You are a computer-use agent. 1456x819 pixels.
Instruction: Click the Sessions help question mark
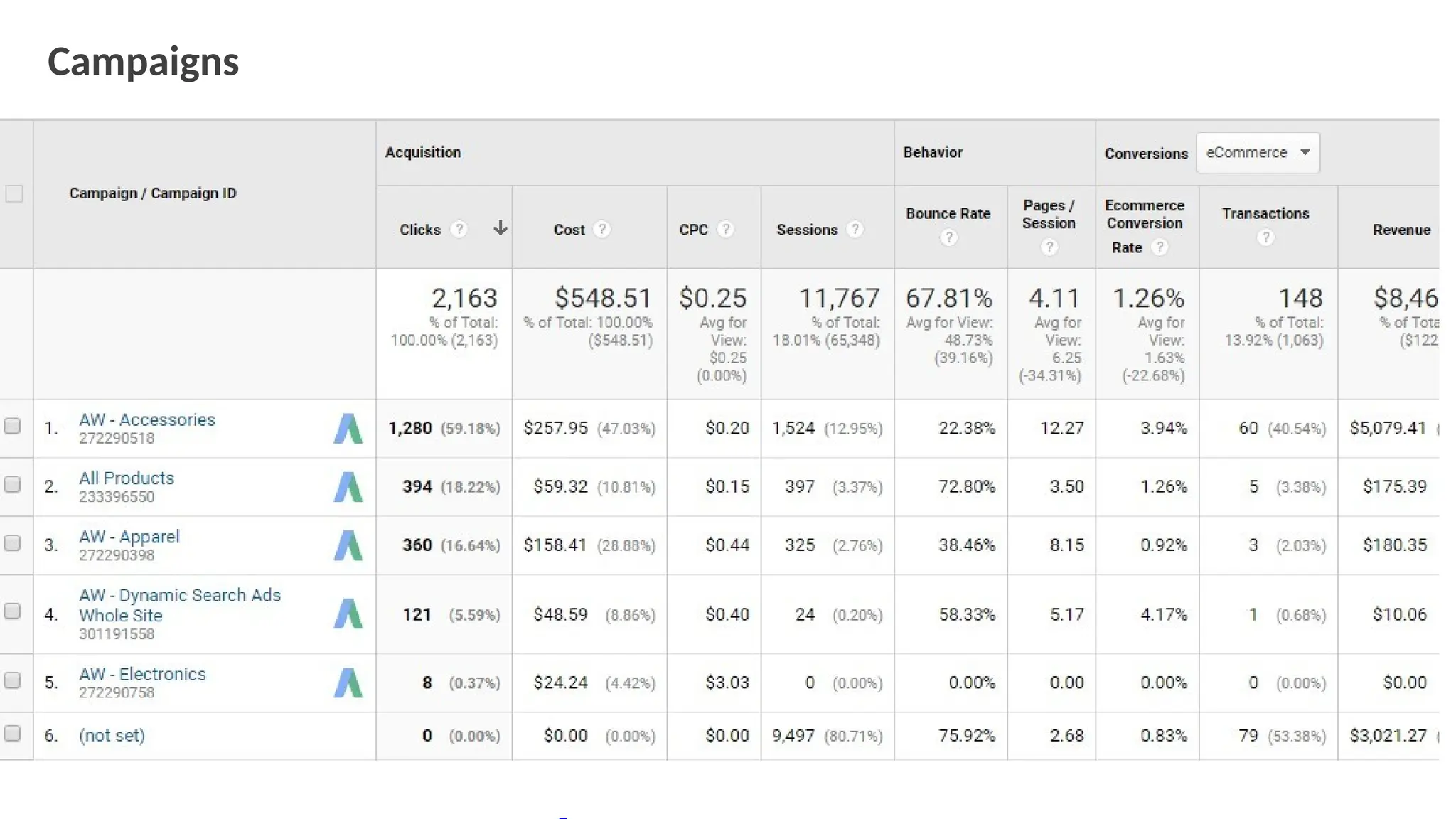[x=855, y=230]
